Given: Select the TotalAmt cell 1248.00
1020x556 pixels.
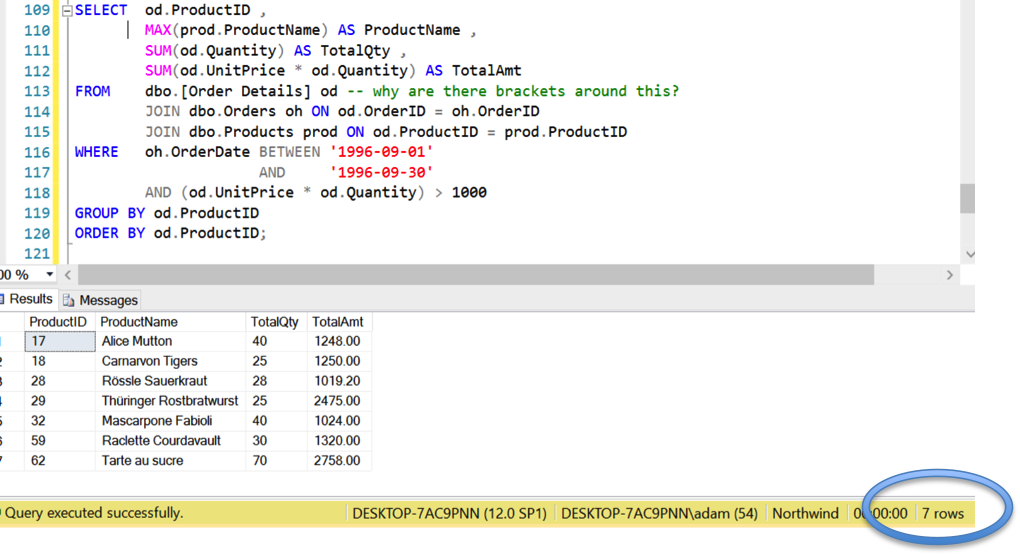Looking at the screenshot, I should click(339, 341).
